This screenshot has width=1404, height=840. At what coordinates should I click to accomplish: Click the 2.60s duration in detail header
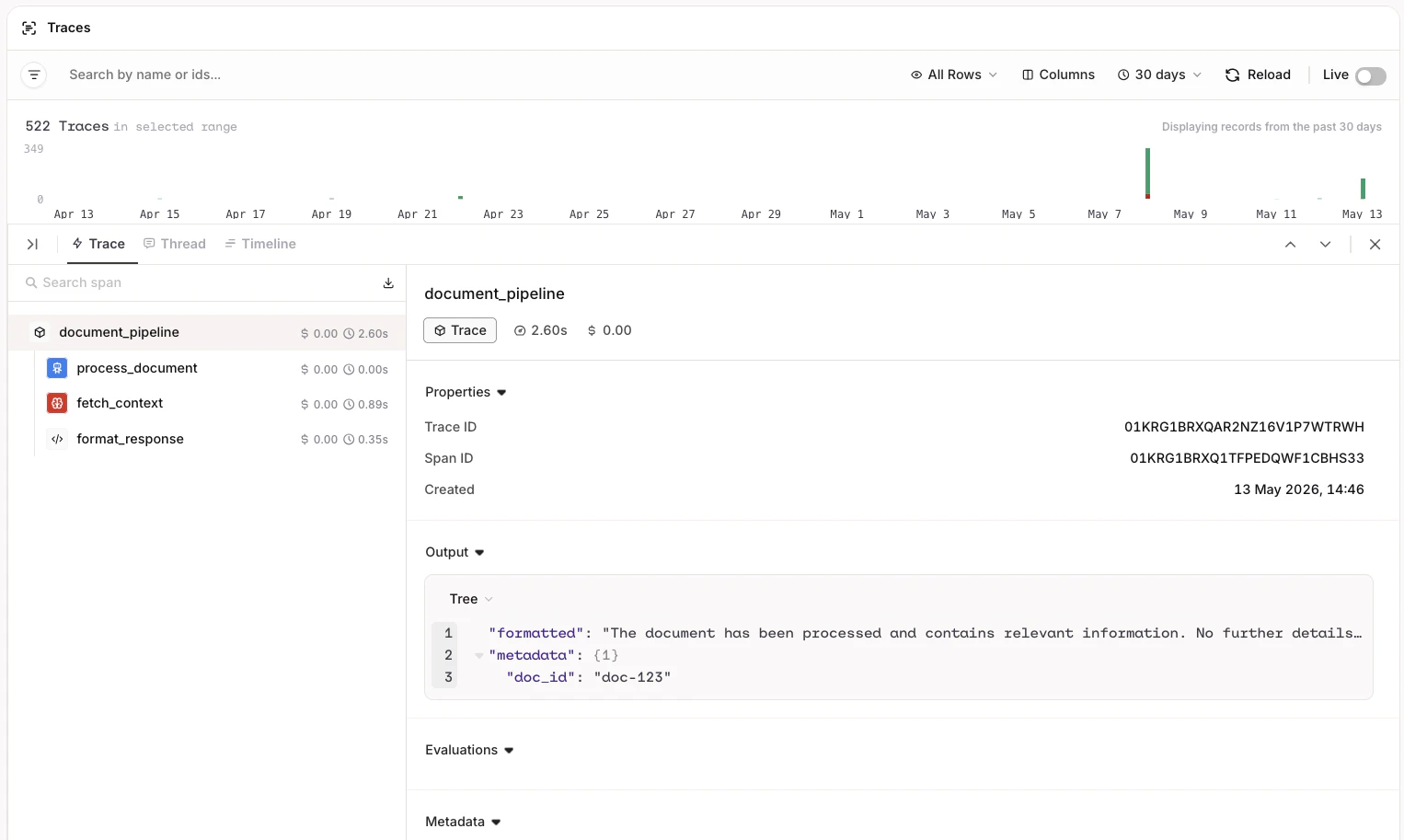[540, 330]
